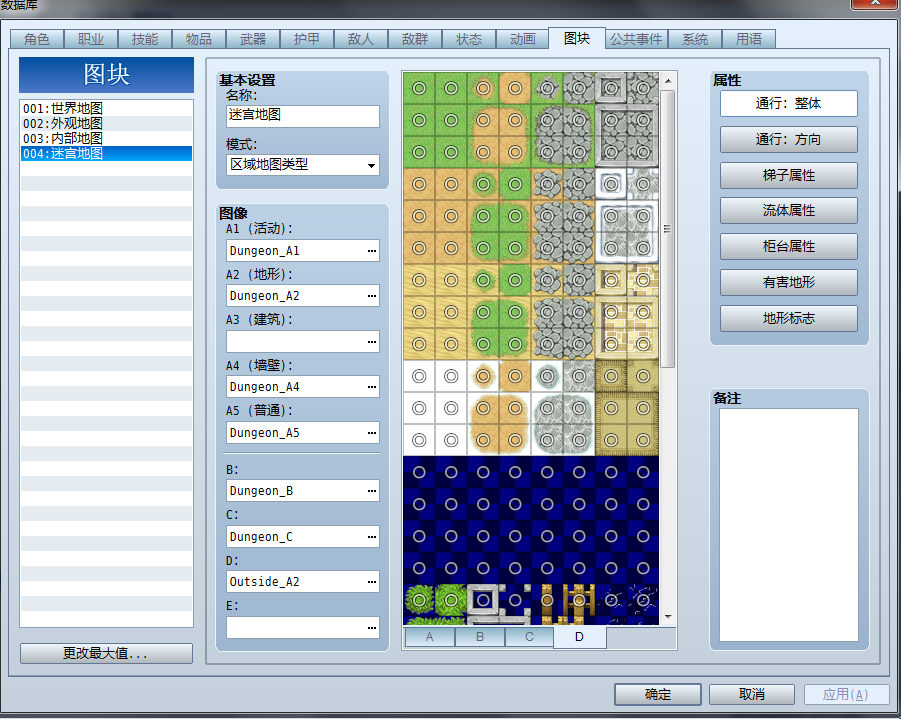Screen dimensions: 901x719
Task: Switch to 有害地形 attribute editing
Action: click(788, 282)
